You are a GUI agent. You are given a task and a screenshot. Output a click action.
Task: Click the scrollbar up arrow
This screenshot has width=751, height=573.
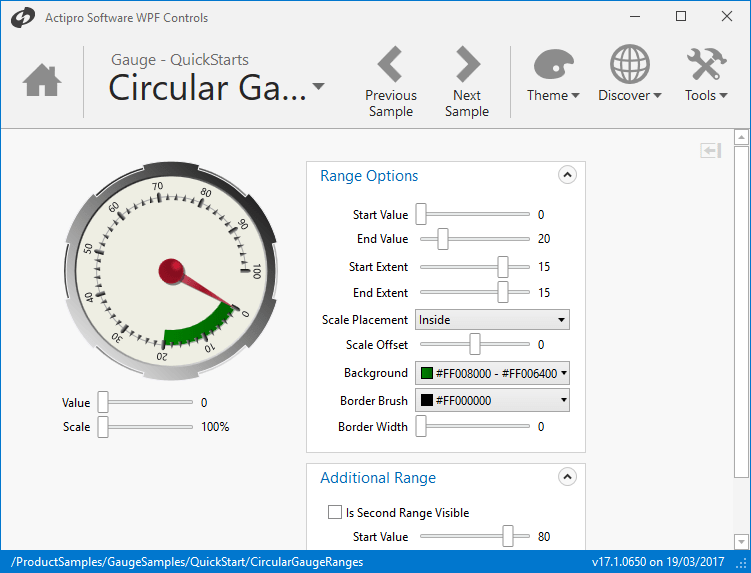coord(741,138)
